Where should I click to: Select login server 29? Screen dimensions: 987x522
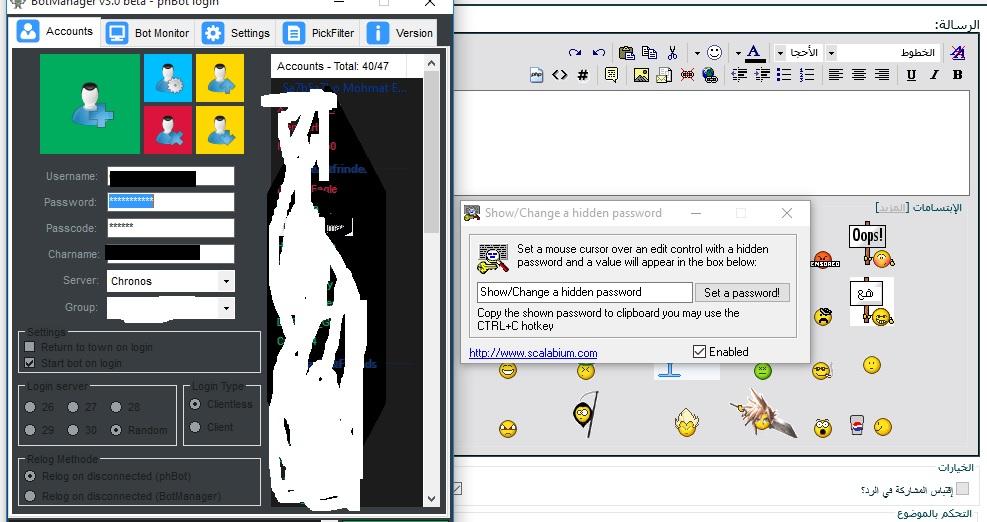tap(30, 430)
